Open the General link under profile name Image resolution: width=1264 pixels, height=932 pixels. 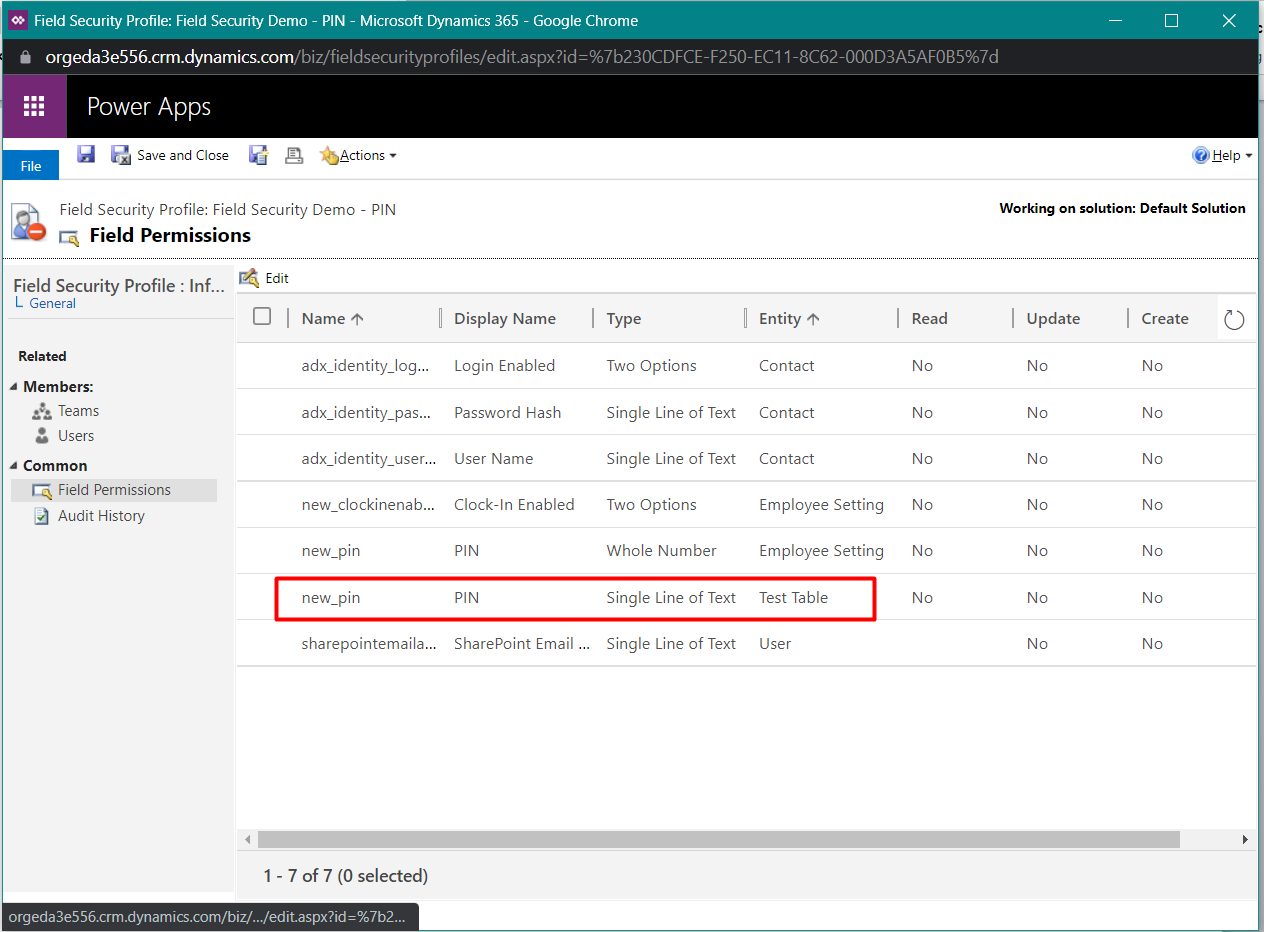[52, 303]
